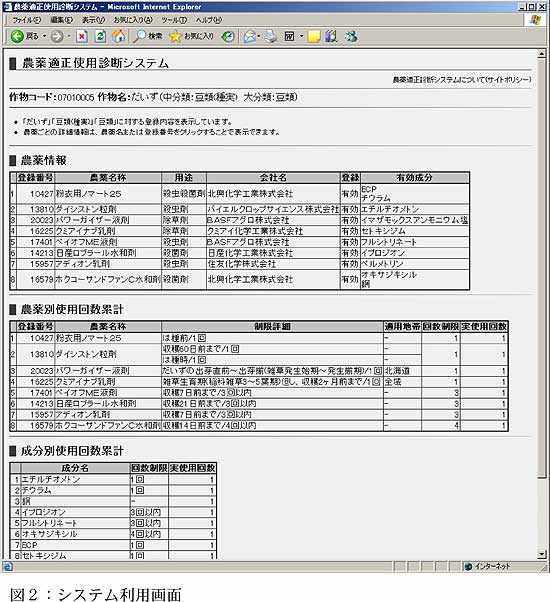Click the vertical scrollbar down arrow
The width and height of the screenshot is (550, 602).
tap(542, 554)
